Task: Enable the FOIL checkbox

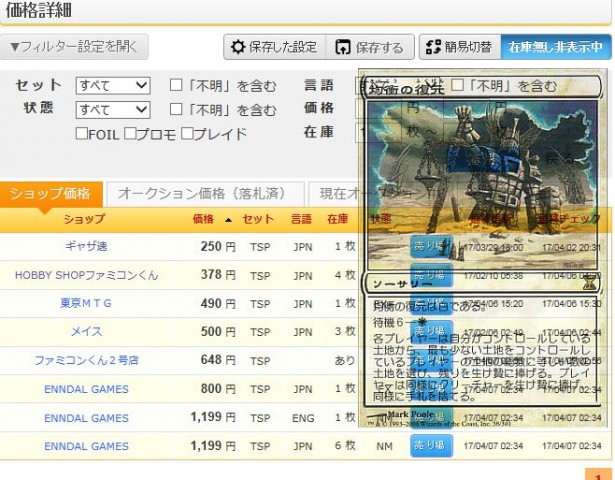Action: (x=82, y=133)
